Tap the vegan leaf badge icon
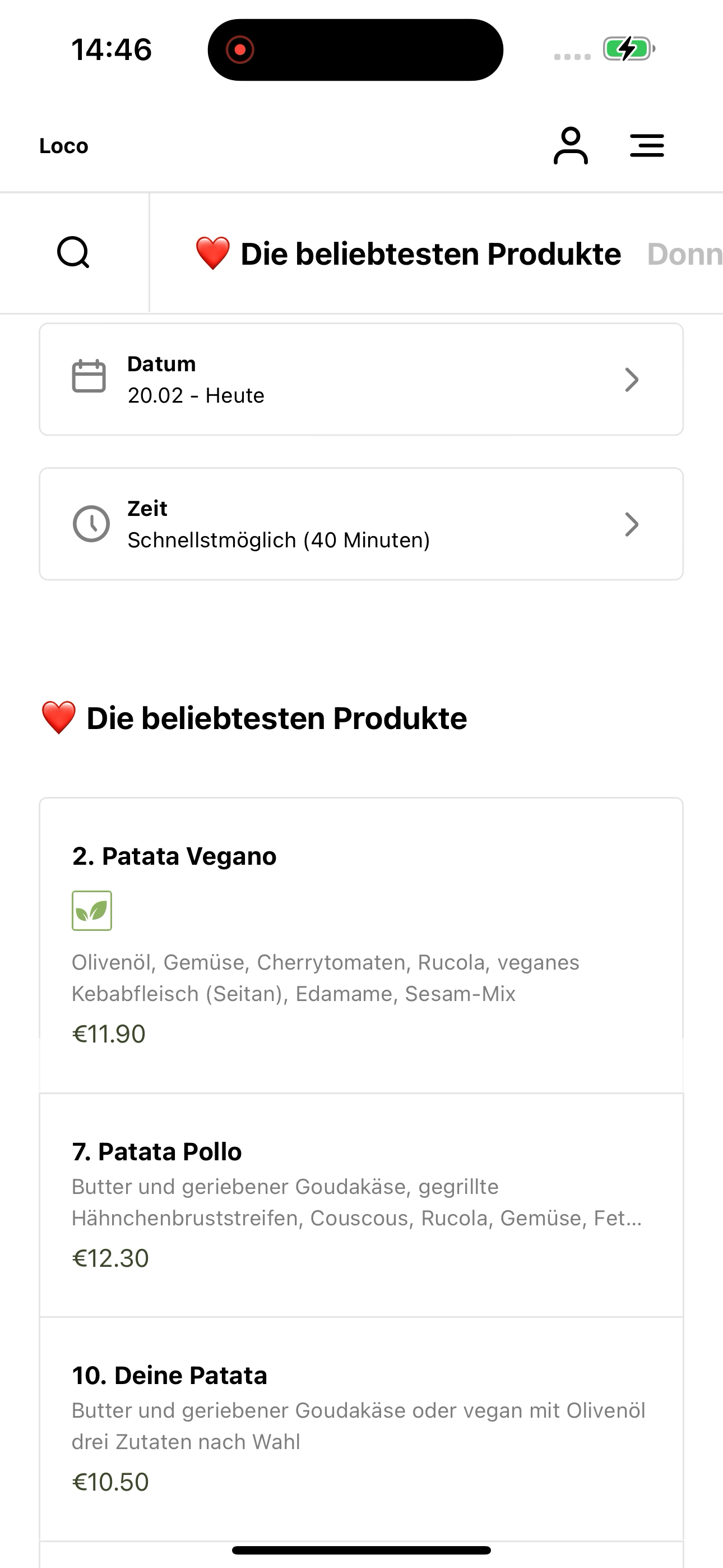Screen dimensions: 723x1568 click(92, 911)
